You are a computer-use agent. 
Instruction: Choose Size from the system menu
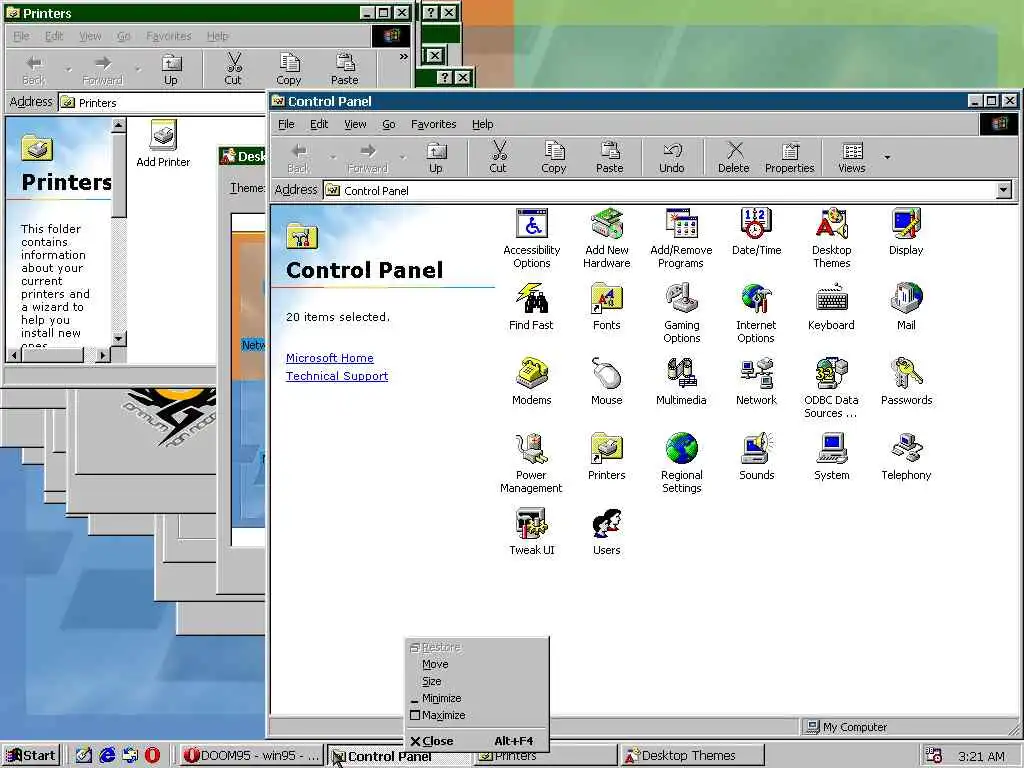click(x=476, y=681)
